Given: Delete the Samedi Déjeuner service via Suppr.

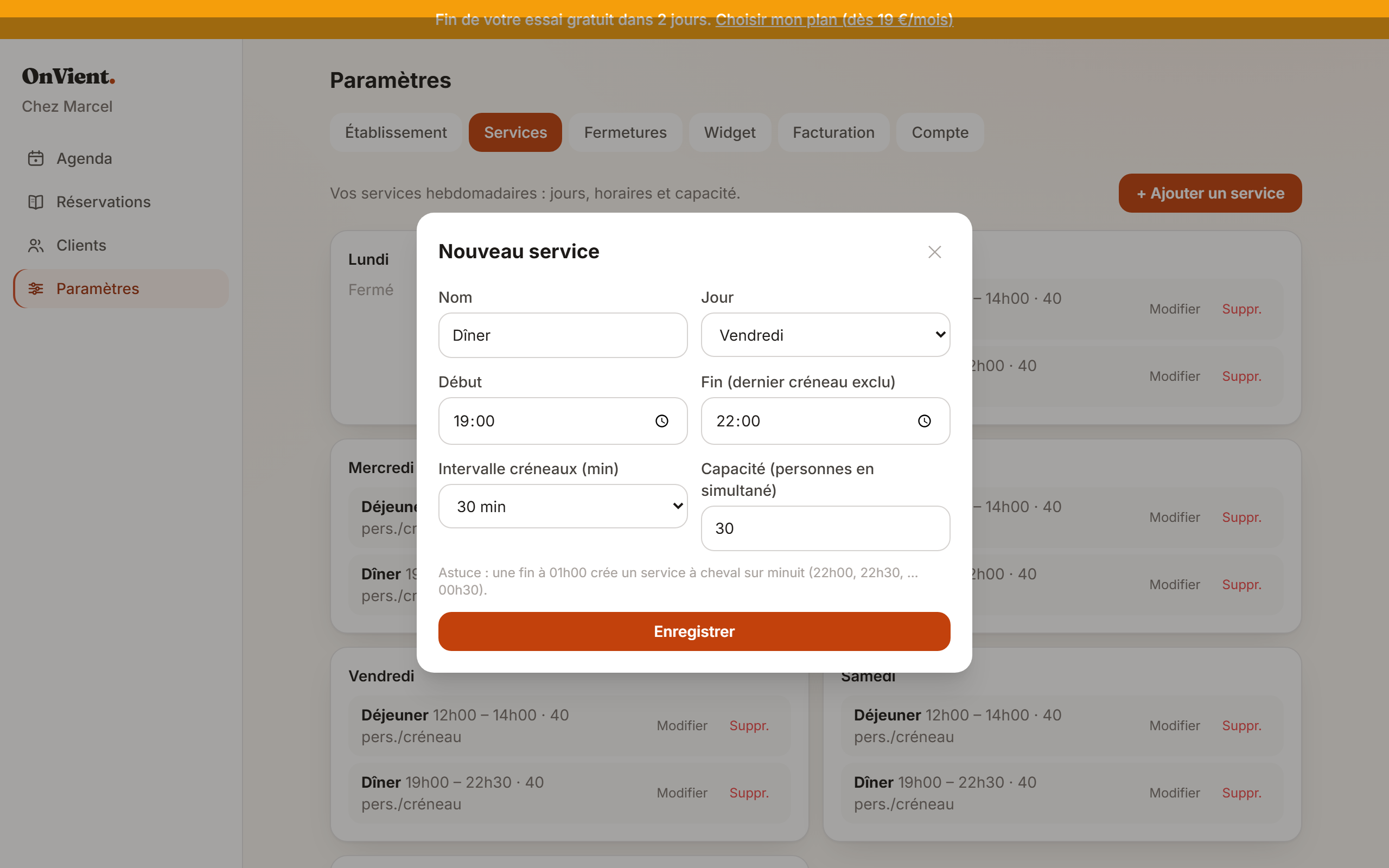Looking at the screenshot, I should tap(1241, 726).
